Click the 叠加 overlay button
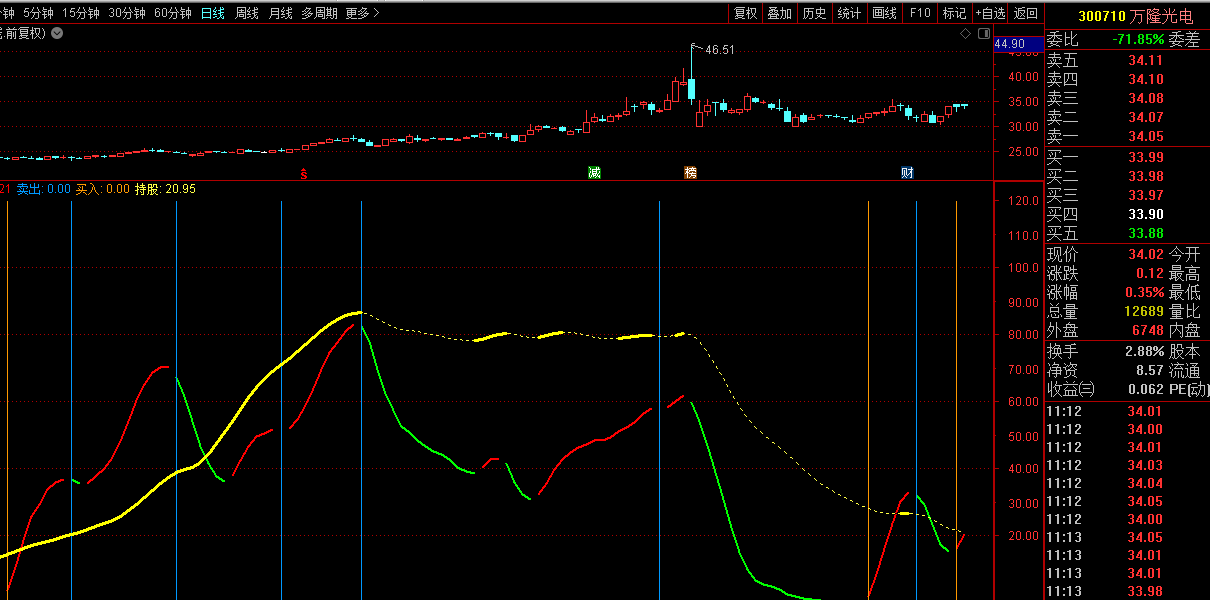The height and width of the screenshot is (600, 1210). [x=780, y=13]
